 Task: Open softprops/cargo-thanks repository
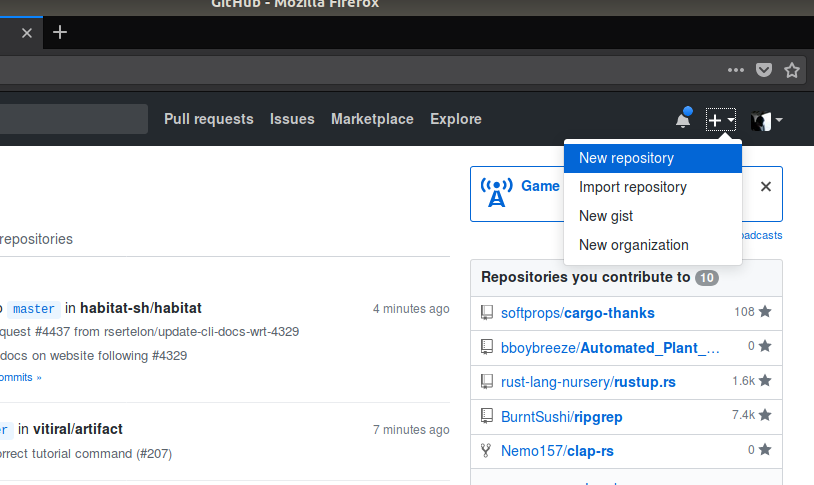click(578, 313)
